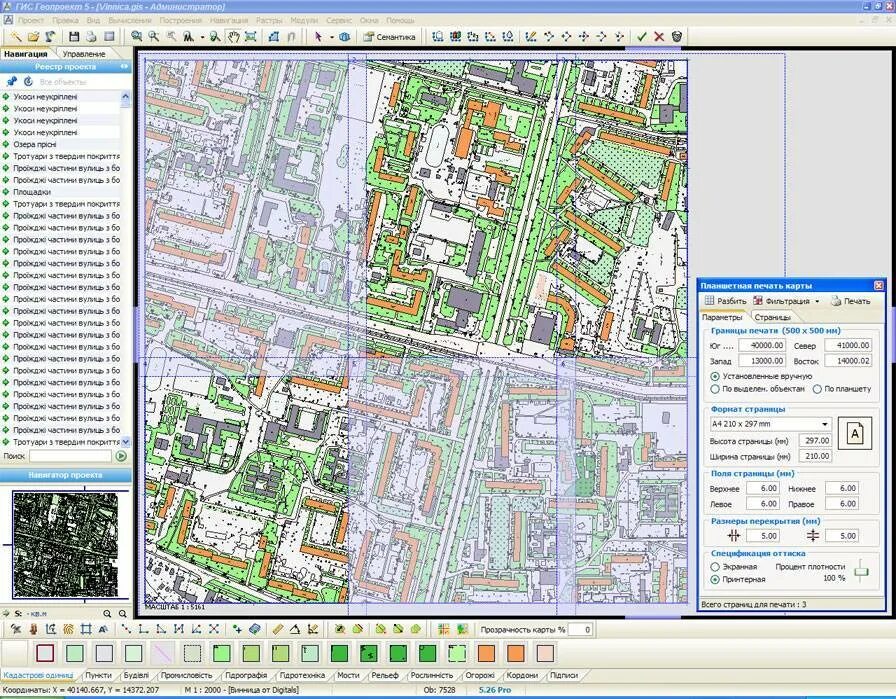Close the Планшетная печать карты dialog

(879, 285)
